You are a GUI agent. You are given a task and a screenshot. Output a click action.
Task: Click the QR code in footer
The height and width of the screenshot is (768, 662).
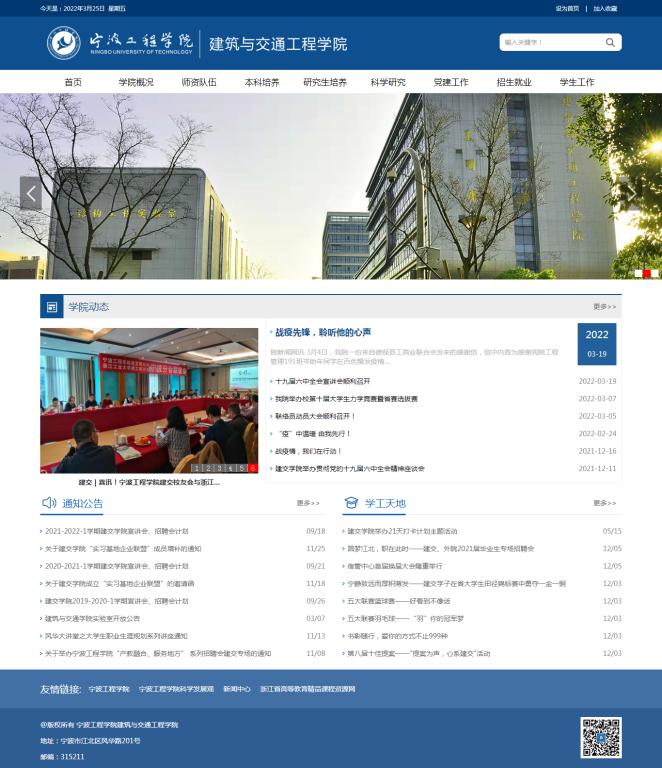pos(601,737)
